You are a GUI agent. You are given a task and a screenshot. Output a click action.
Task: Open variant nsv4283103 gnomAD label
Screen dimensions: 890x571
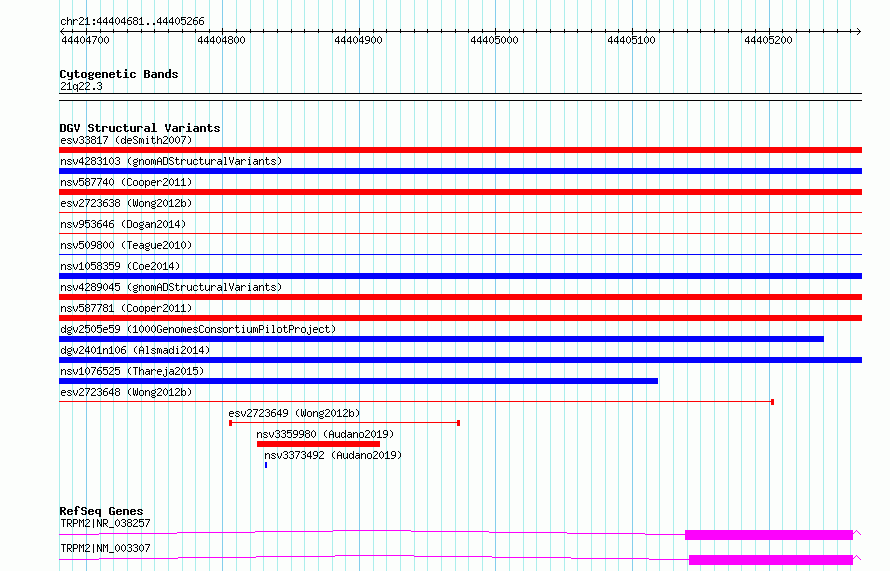[x=171, y=161]
